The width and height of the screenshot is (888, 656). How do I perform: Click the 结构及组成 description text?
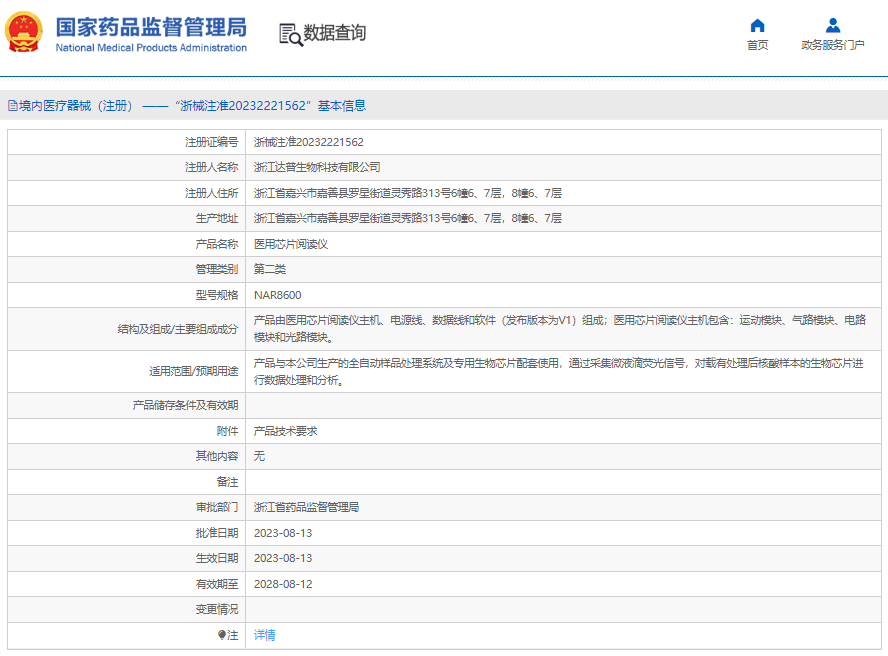pyautogui.click(x=560, y=329)
